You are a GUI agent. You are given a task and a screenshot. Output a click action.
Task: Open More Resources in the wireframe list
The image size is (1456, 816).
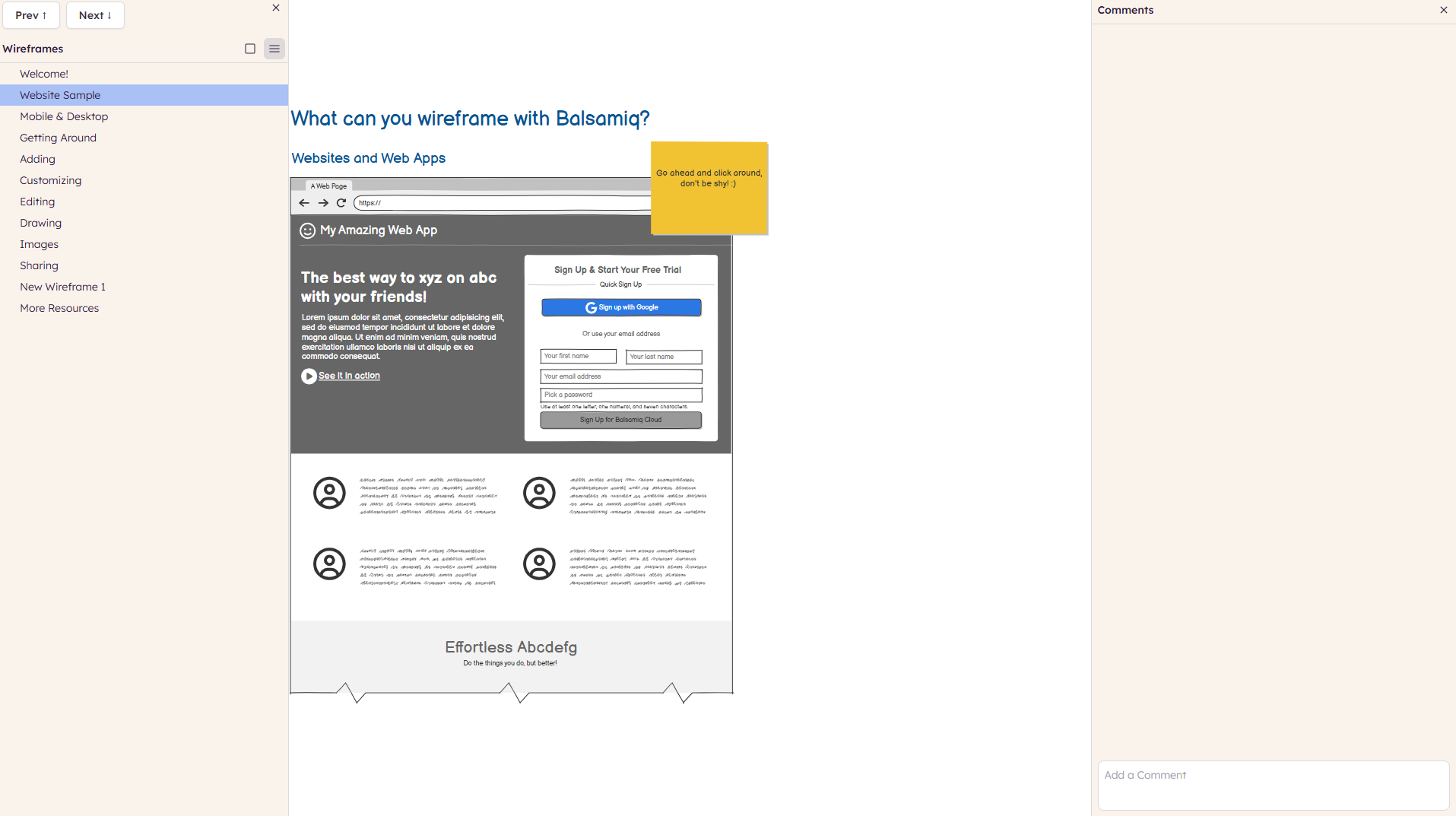[59, 308]
